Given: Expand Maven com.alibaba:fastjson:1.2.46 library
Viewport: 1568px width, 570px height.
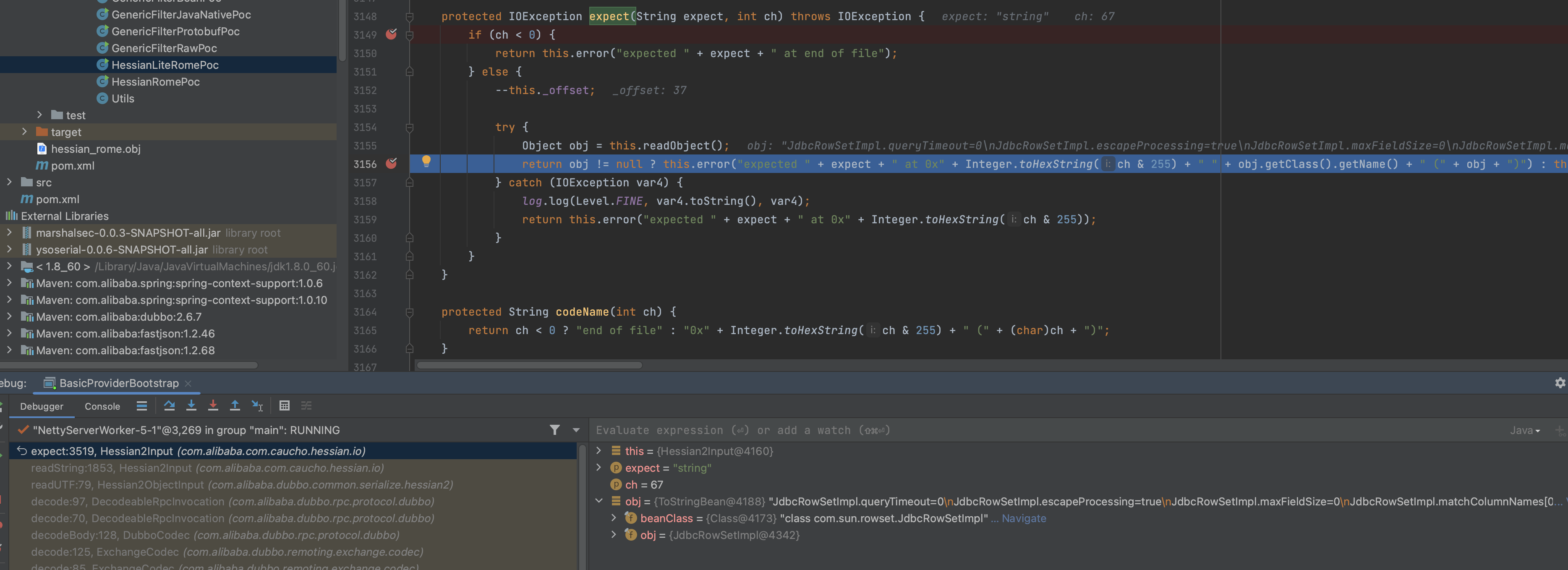Looking at the screenshot, I should [9, 333].
